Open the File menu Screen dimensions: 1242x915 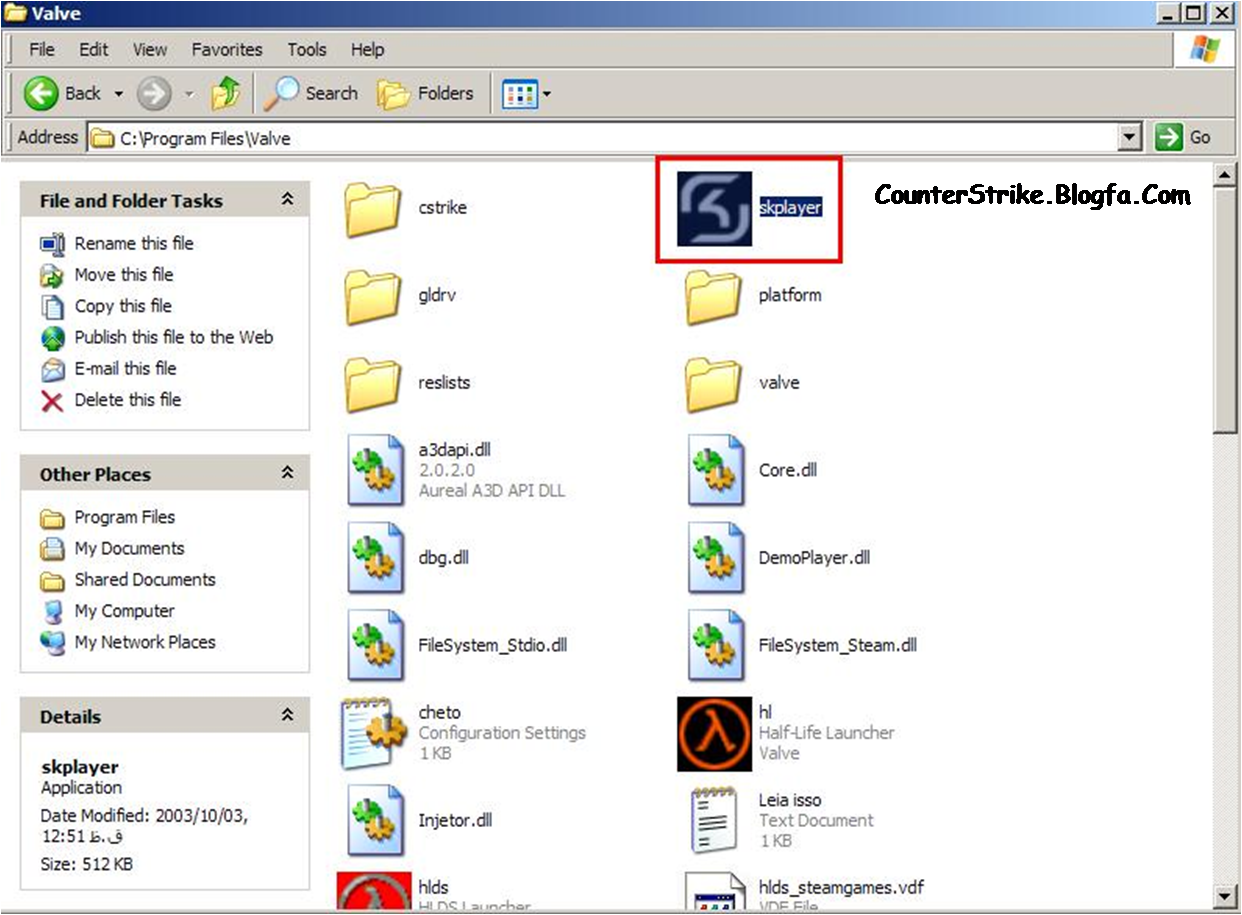click(42, 49)
